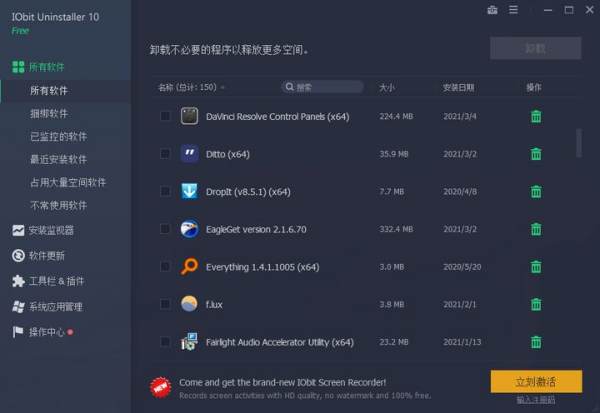Click the Everything 1.4.1.1005 (x64) name

[x=262, y=267]
